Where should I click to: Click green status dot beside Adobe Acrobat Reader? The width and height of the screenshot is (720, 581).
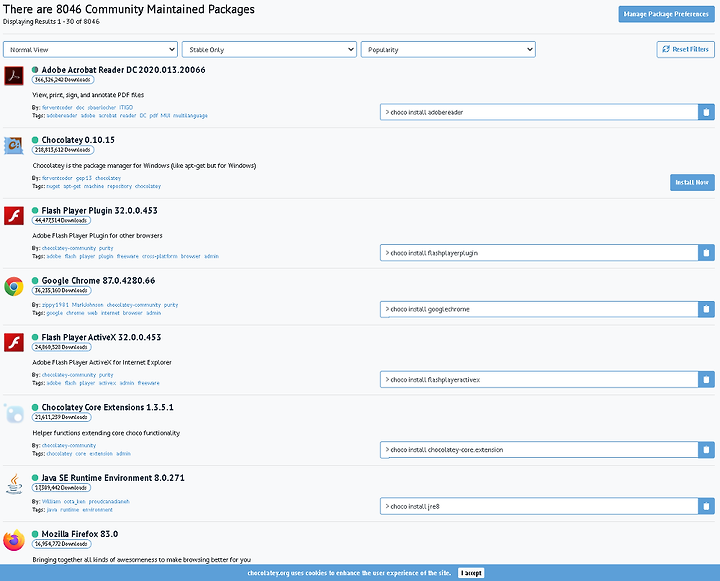(35, 70)
